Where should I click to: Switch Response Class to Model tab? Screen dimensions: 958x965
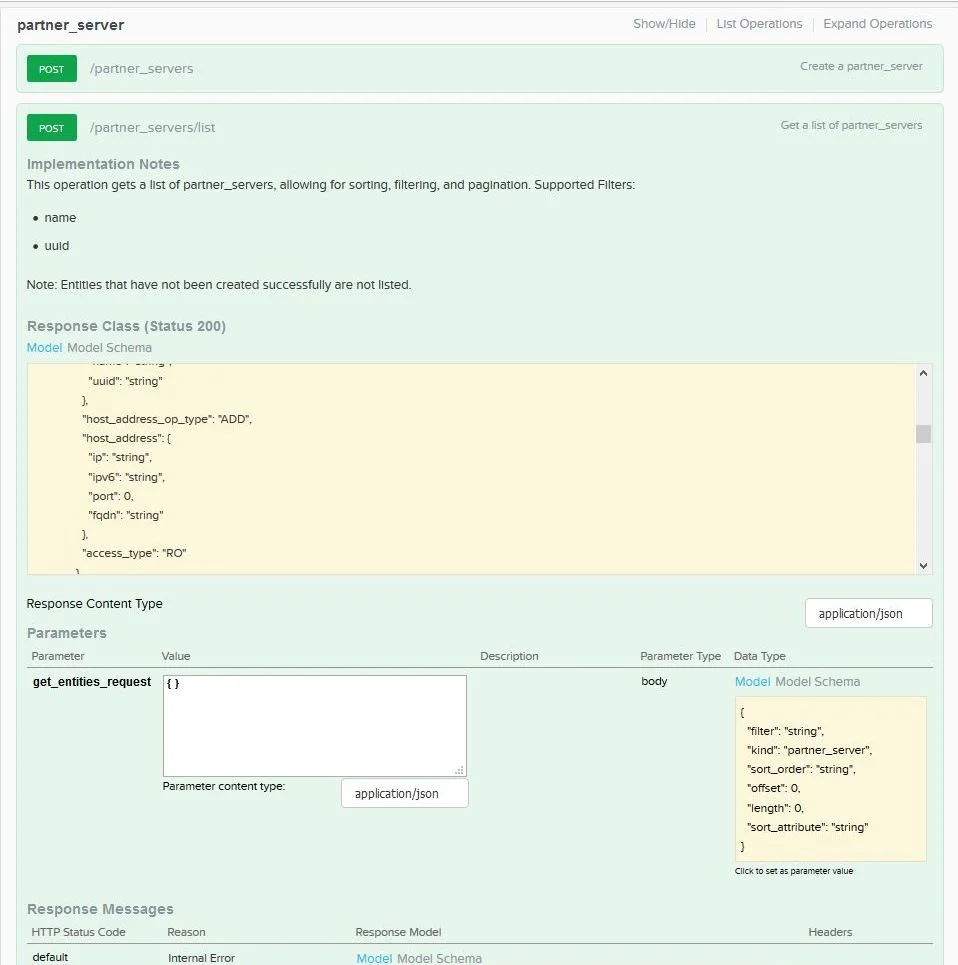click(44, 348)
